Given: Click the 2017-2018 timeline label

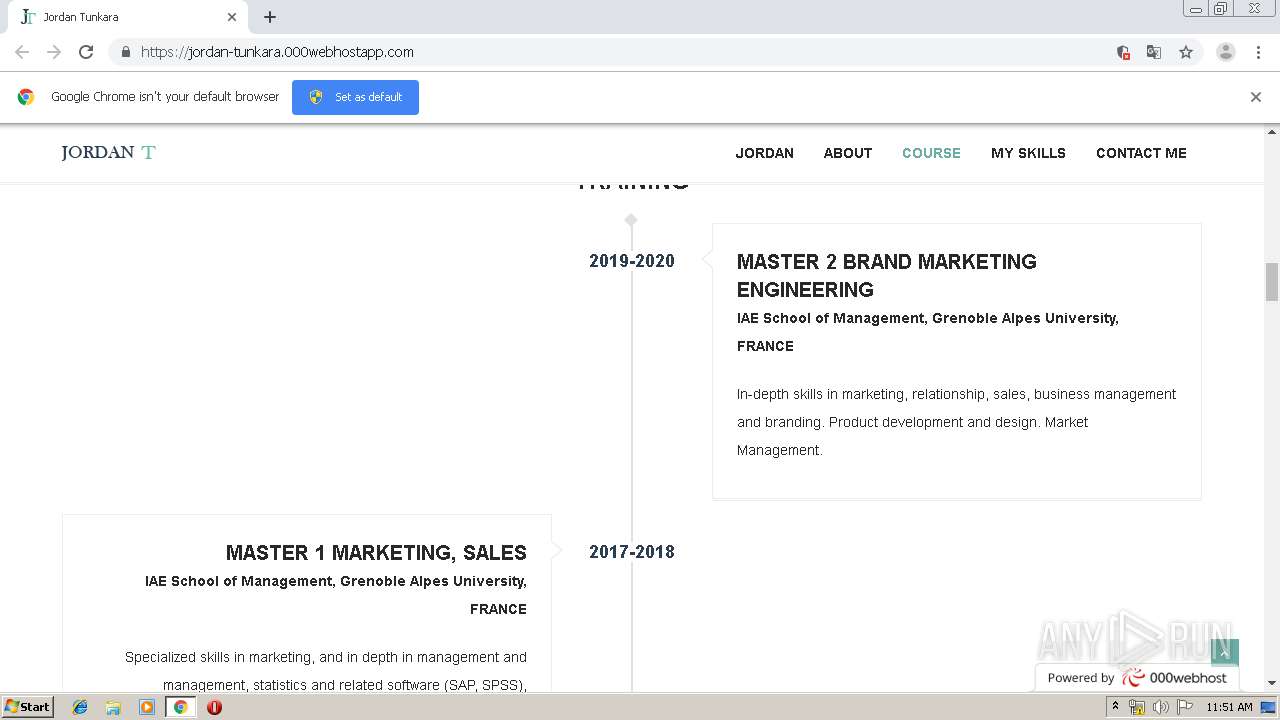Looking at the screenshot, I should click(x=632, y=552).
